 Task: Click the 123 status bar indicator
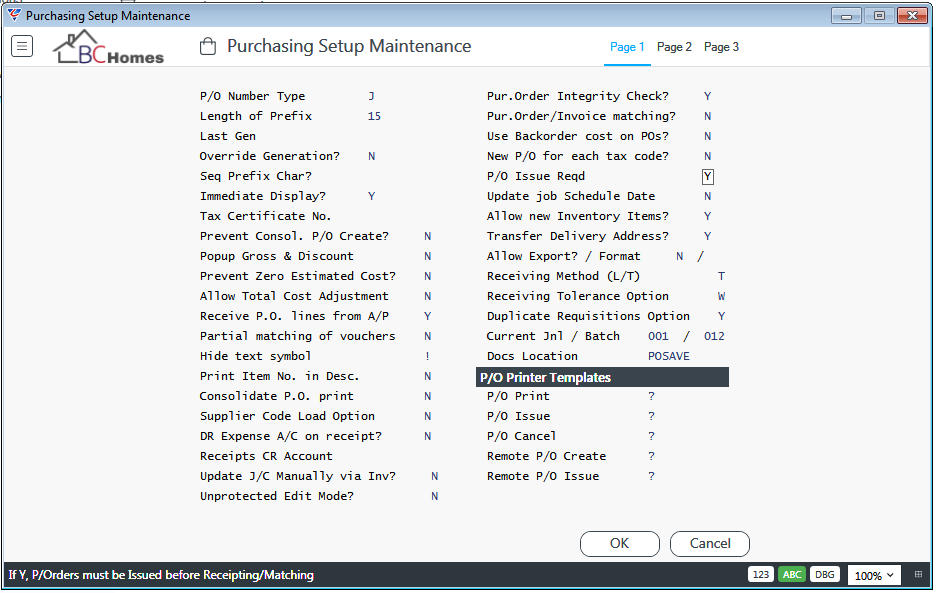pyautogui.click(x=761, y=575)
